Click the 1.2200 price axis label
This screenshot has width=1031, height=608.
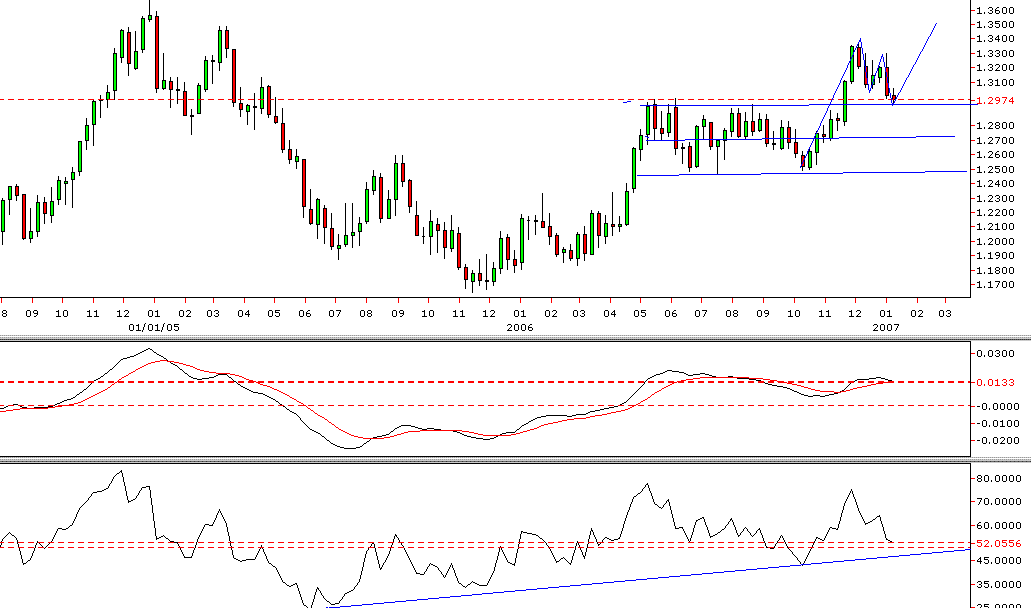point(995,213)
